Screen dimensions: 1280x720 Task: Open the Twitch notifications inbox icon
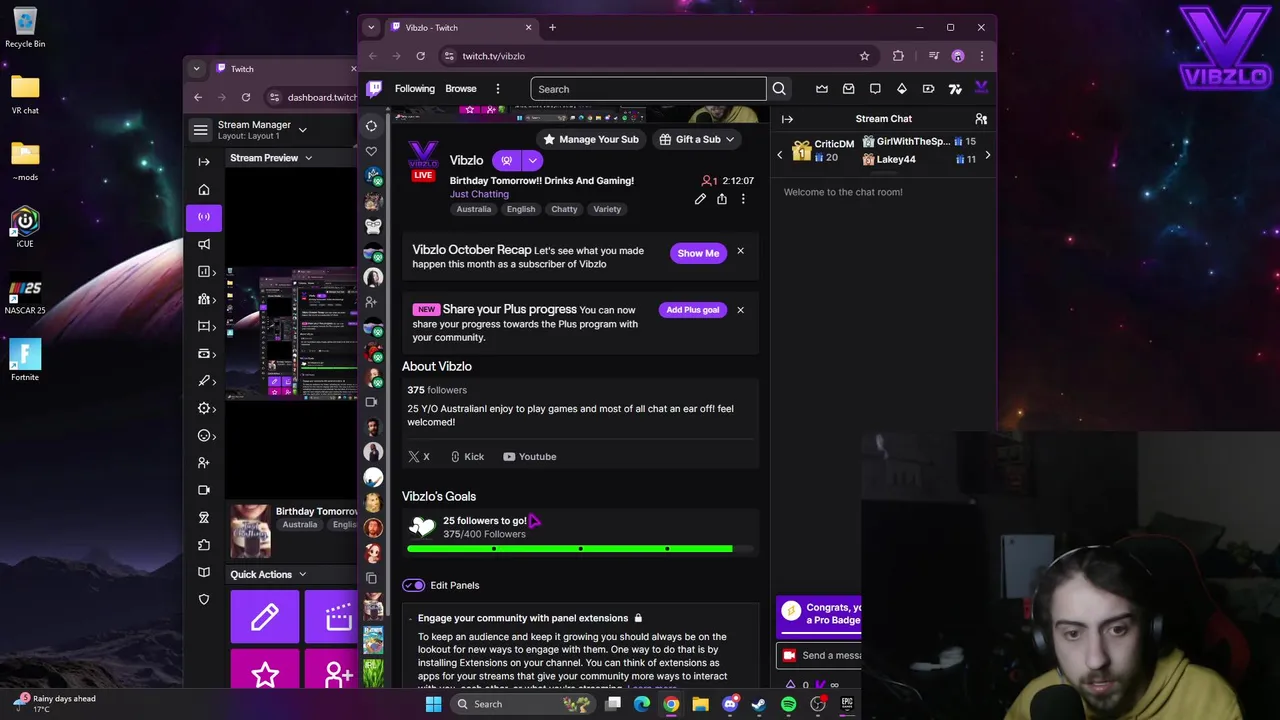click(849, 89)
